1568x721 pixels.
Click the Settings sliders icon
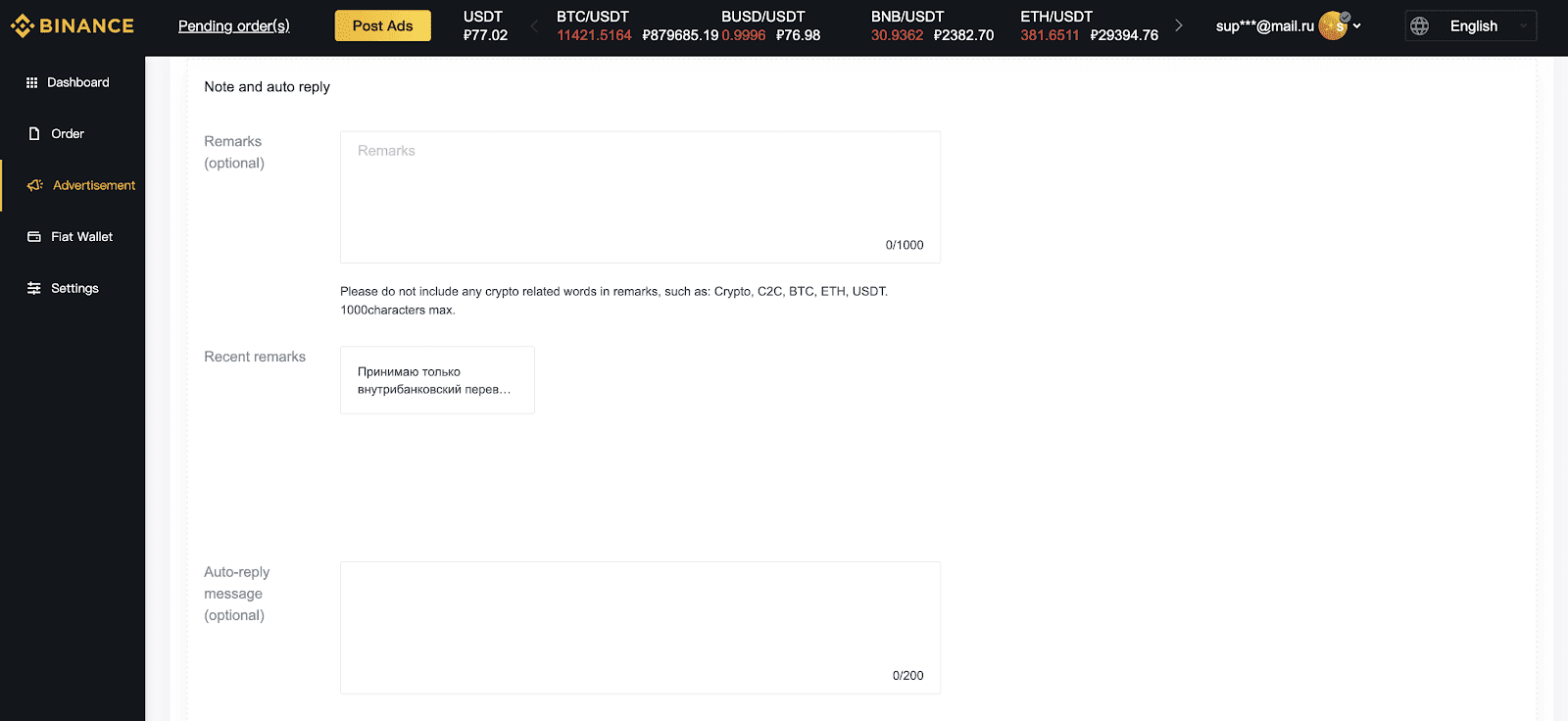pyautogui.click(x=34, y=289)
